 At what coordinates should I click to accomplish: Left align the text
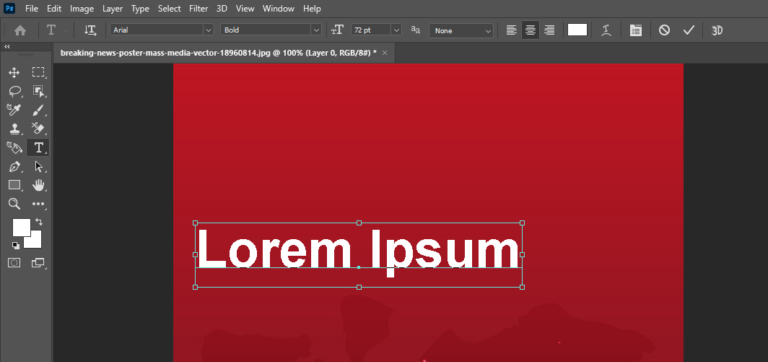click(511, 30)
